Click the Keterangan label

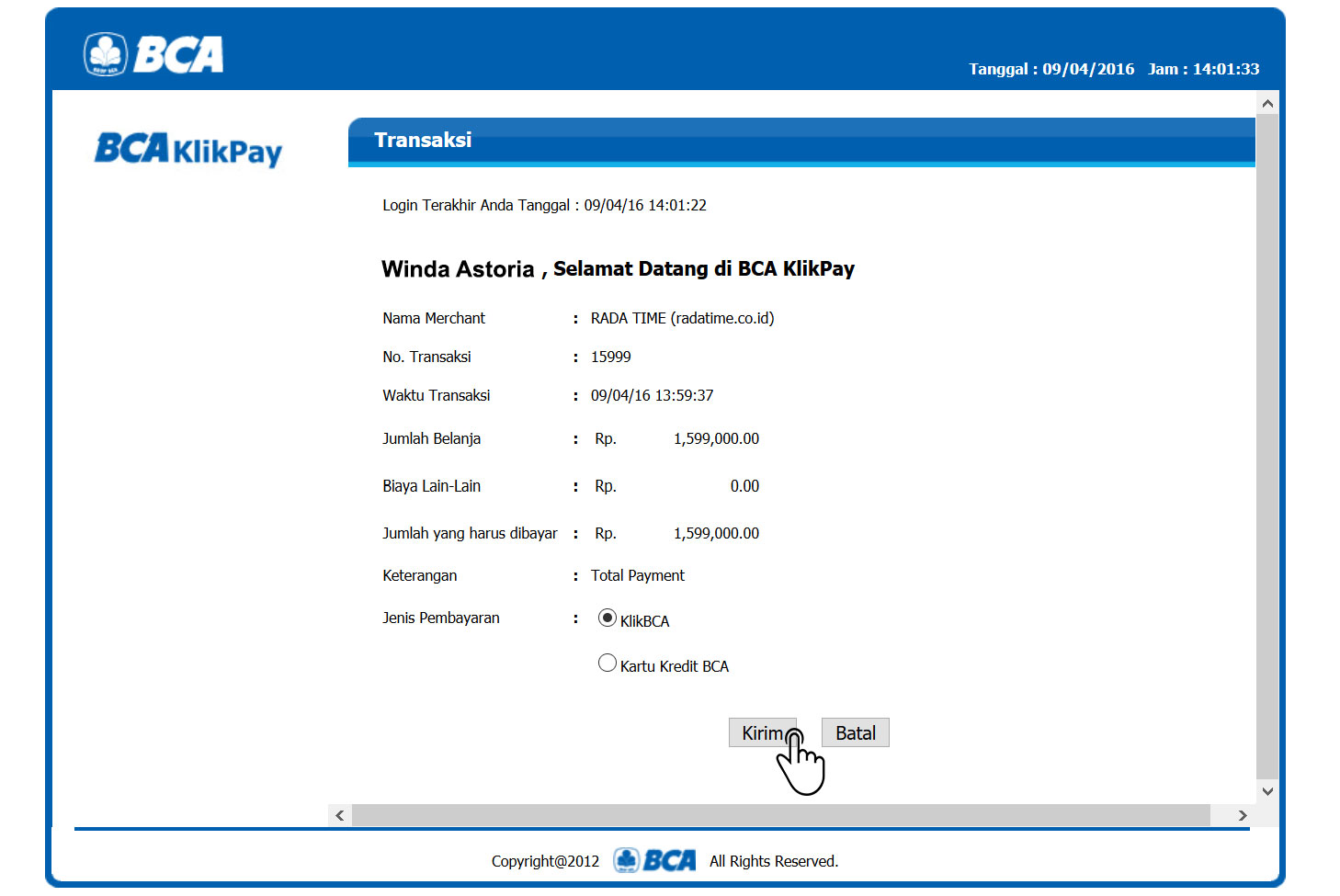420,575
